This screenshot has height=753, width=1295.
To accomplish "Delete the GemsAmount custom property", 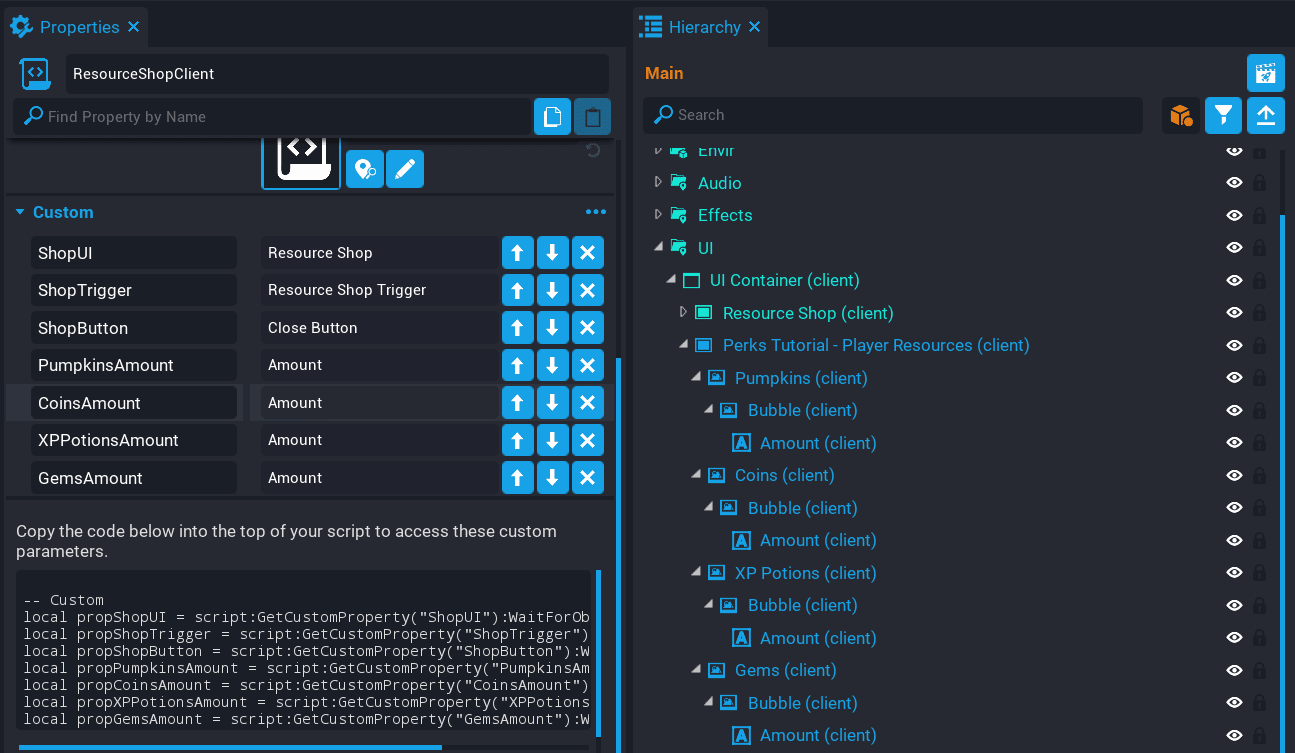I will pos(587,478).
